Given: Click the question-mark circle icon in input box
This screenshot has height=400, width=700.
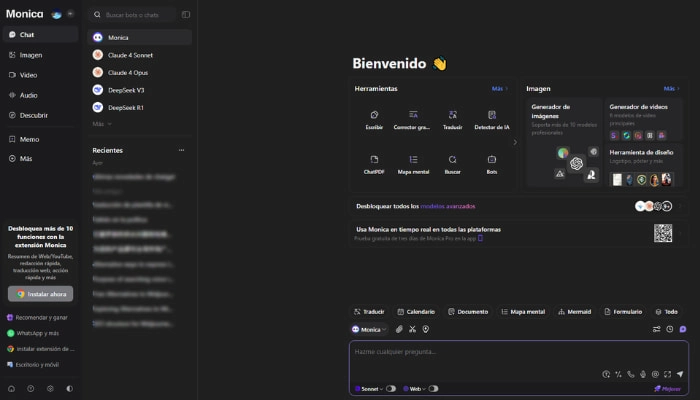Looking at the screenshot, I should (x=606, y=374).
